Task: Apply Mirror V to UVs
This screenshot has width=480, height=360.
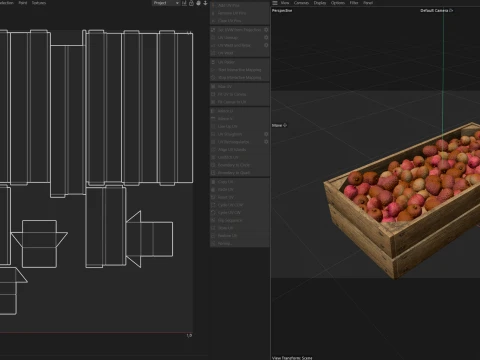Action: coord(240,119)
